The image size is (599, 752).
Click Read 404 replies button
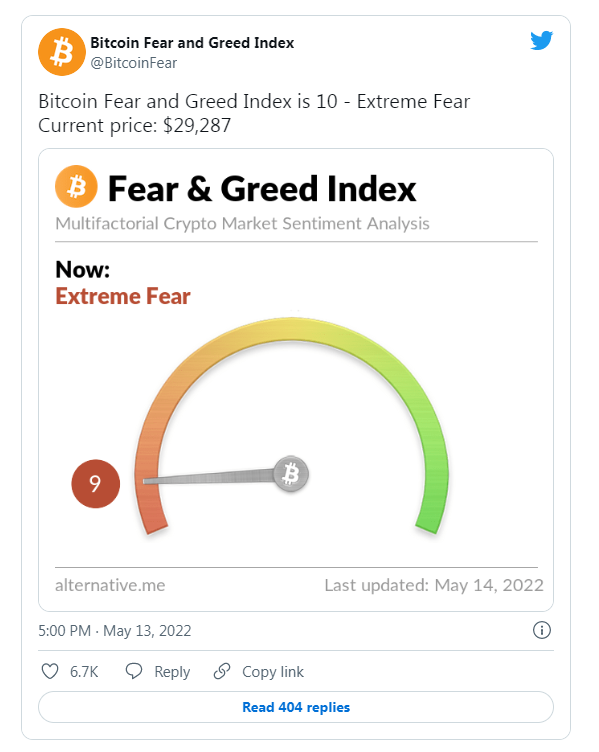point(296,707)
